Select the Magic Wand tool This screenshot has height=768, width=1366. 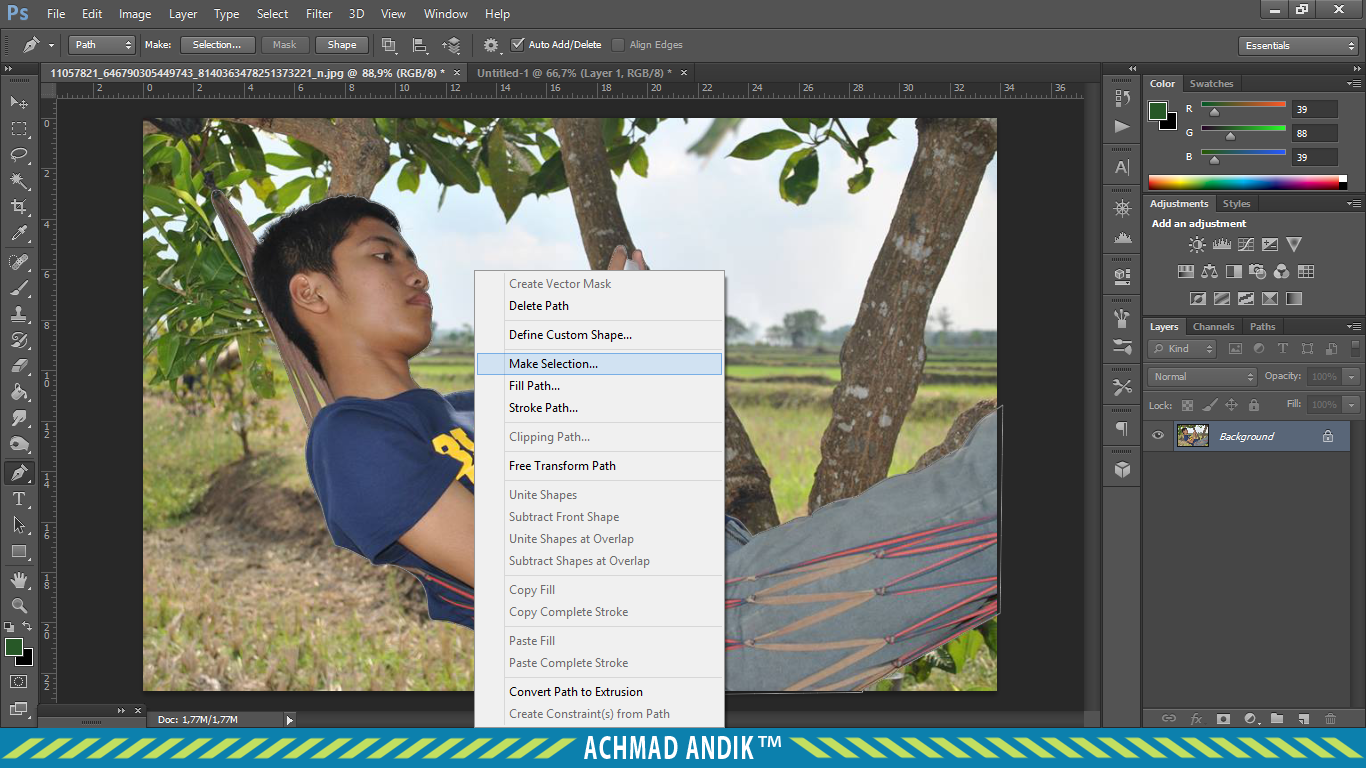tap(19, 181)
